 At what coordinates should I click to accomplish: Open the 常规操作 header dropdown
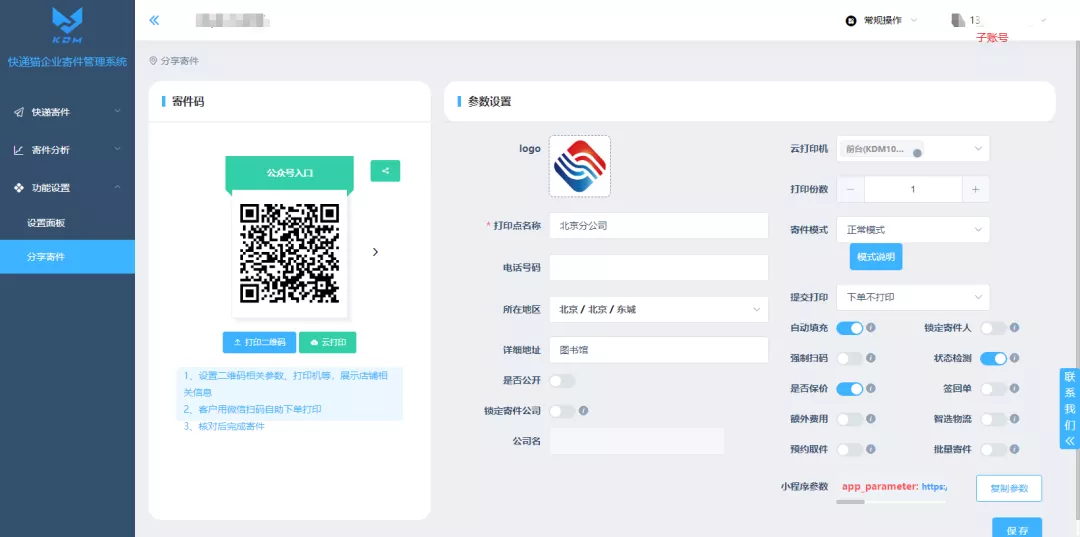[x=882, y=21]
